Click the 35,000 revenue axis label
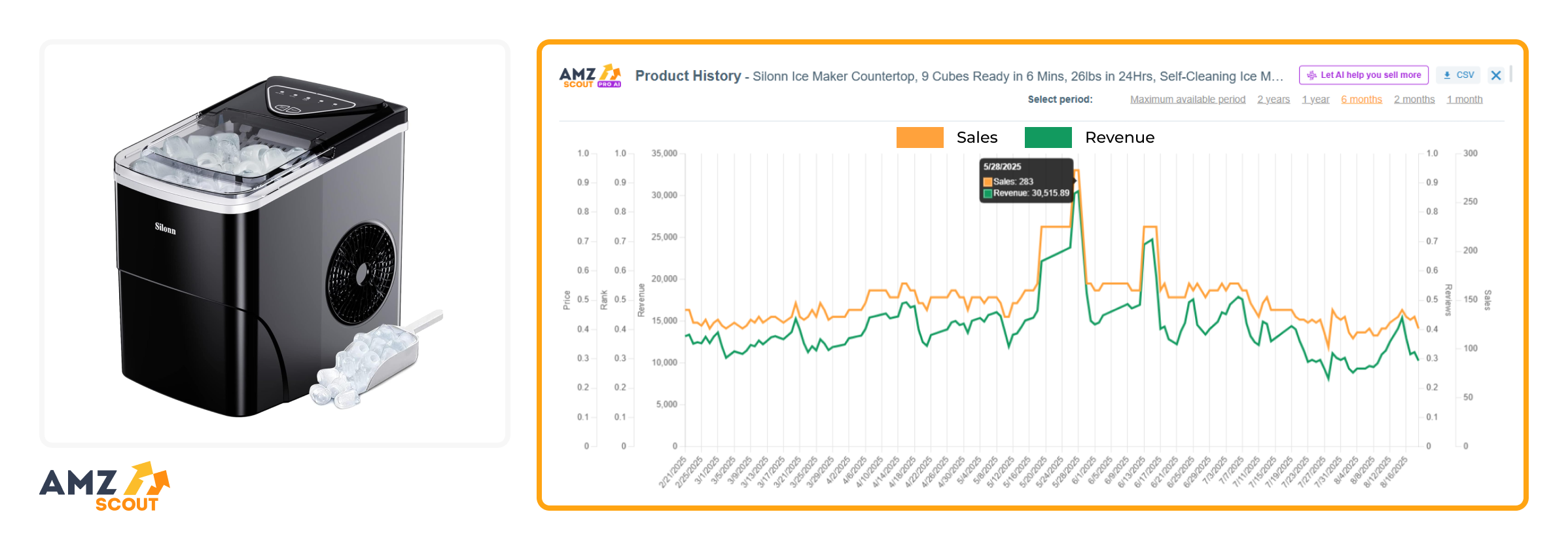1568x550 pixels. (x=664, y=153)
